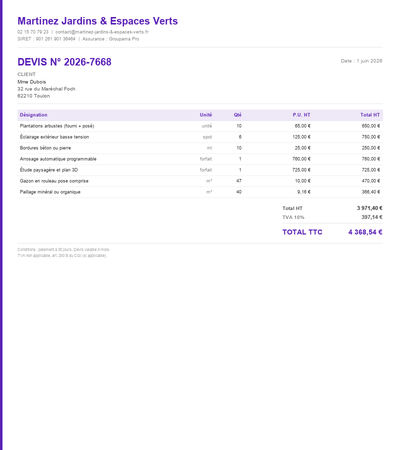Screen dimensions: 400x450
Task: Click the Total HT column header
Action: [370, 115]
